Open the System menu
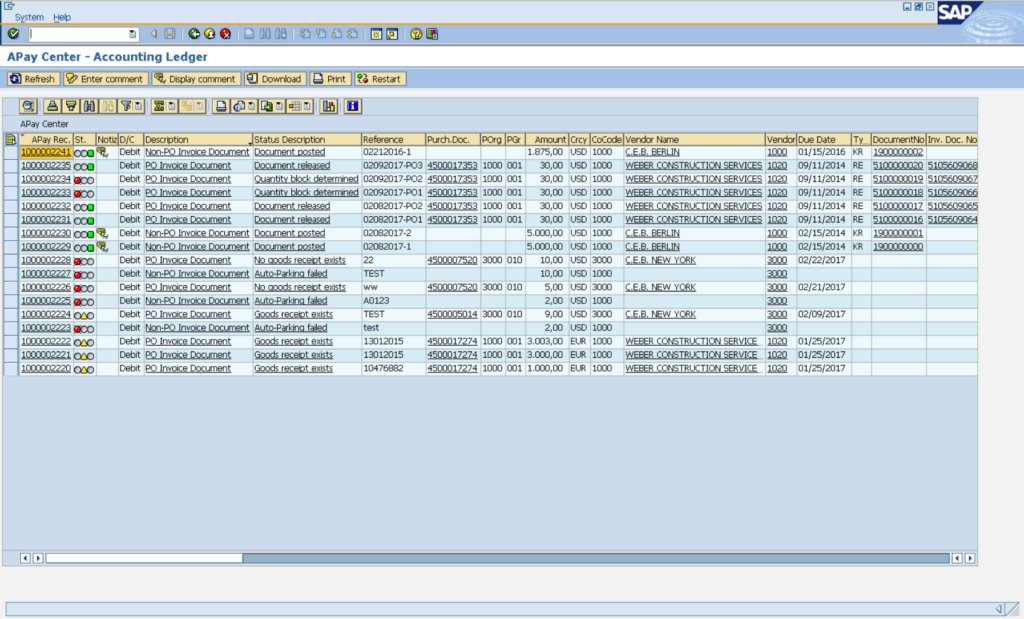Screen dimensions: 1024x619 29,17
